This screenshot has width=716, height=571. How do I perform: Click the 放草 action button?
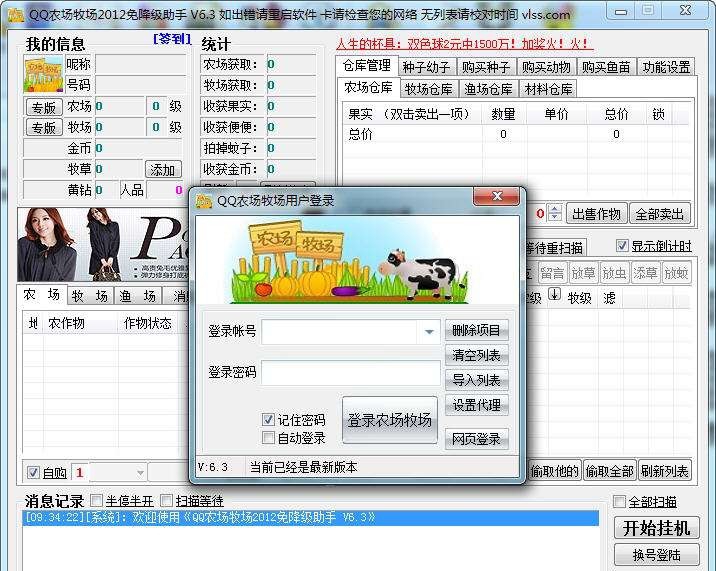tap(583, 273)
